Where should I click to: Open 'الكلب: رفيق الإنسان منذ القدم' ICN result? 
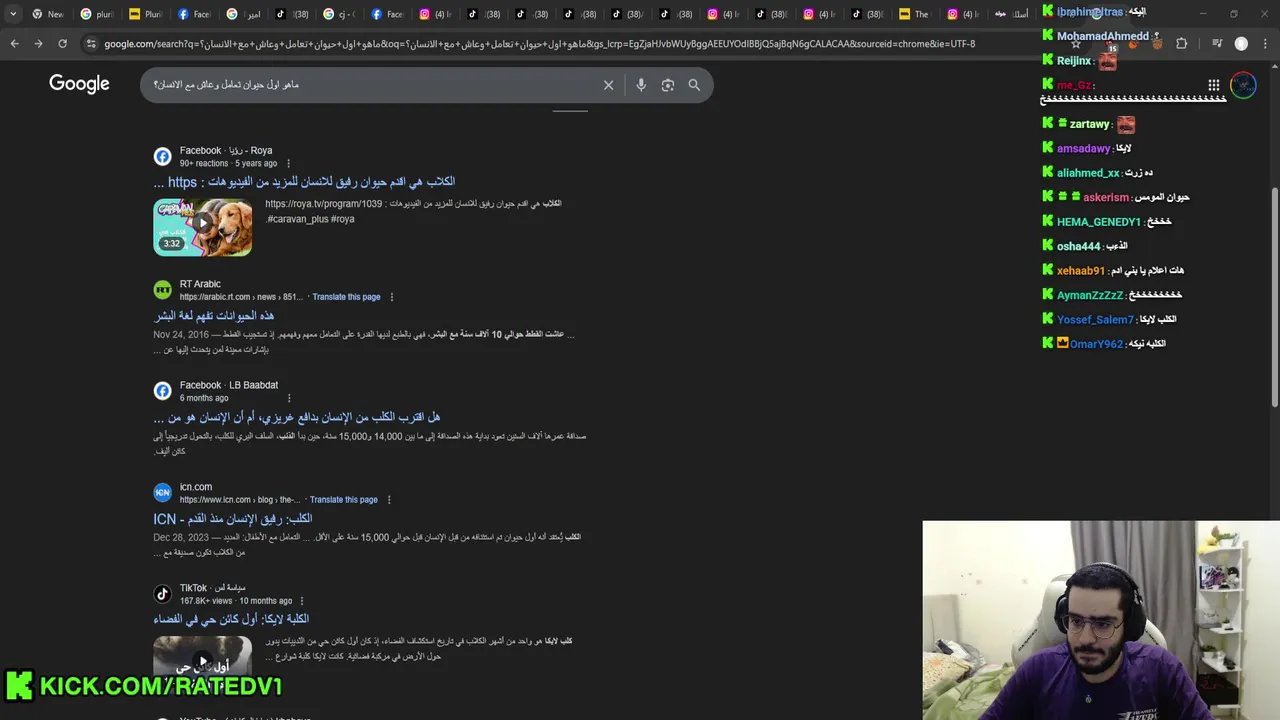233,519
